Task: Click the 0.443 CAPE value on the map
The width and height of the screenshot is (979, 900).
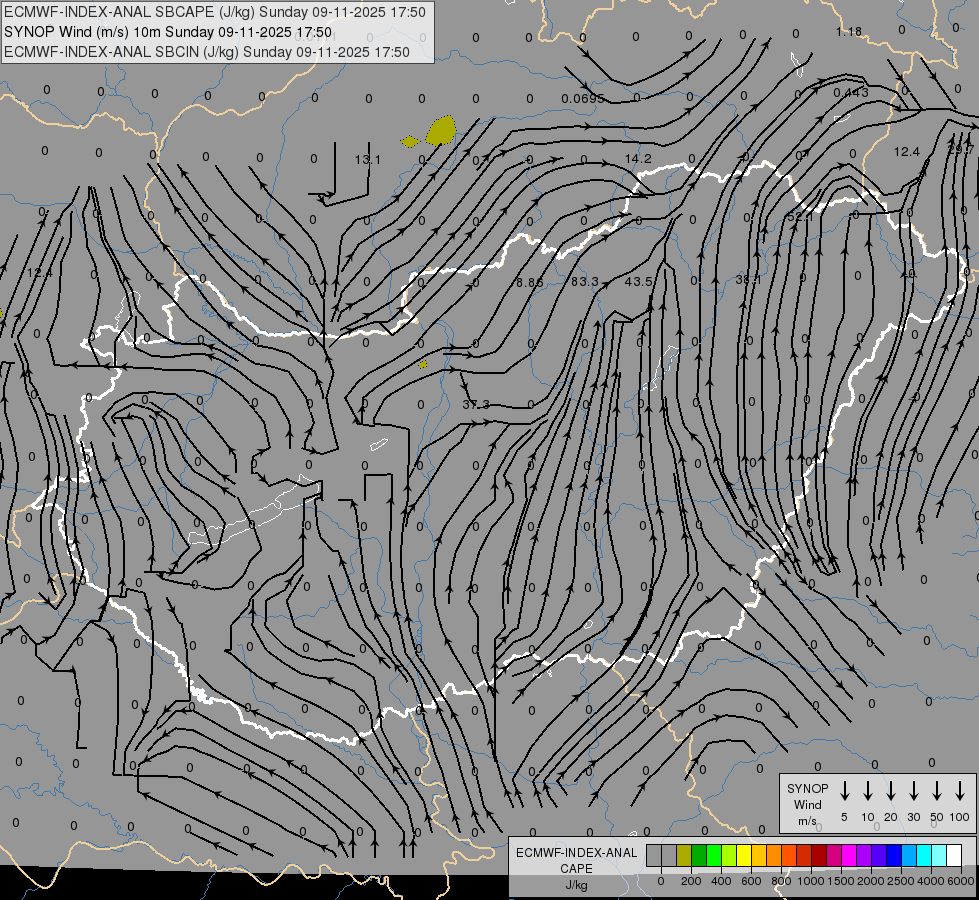Action: (851, 92)
